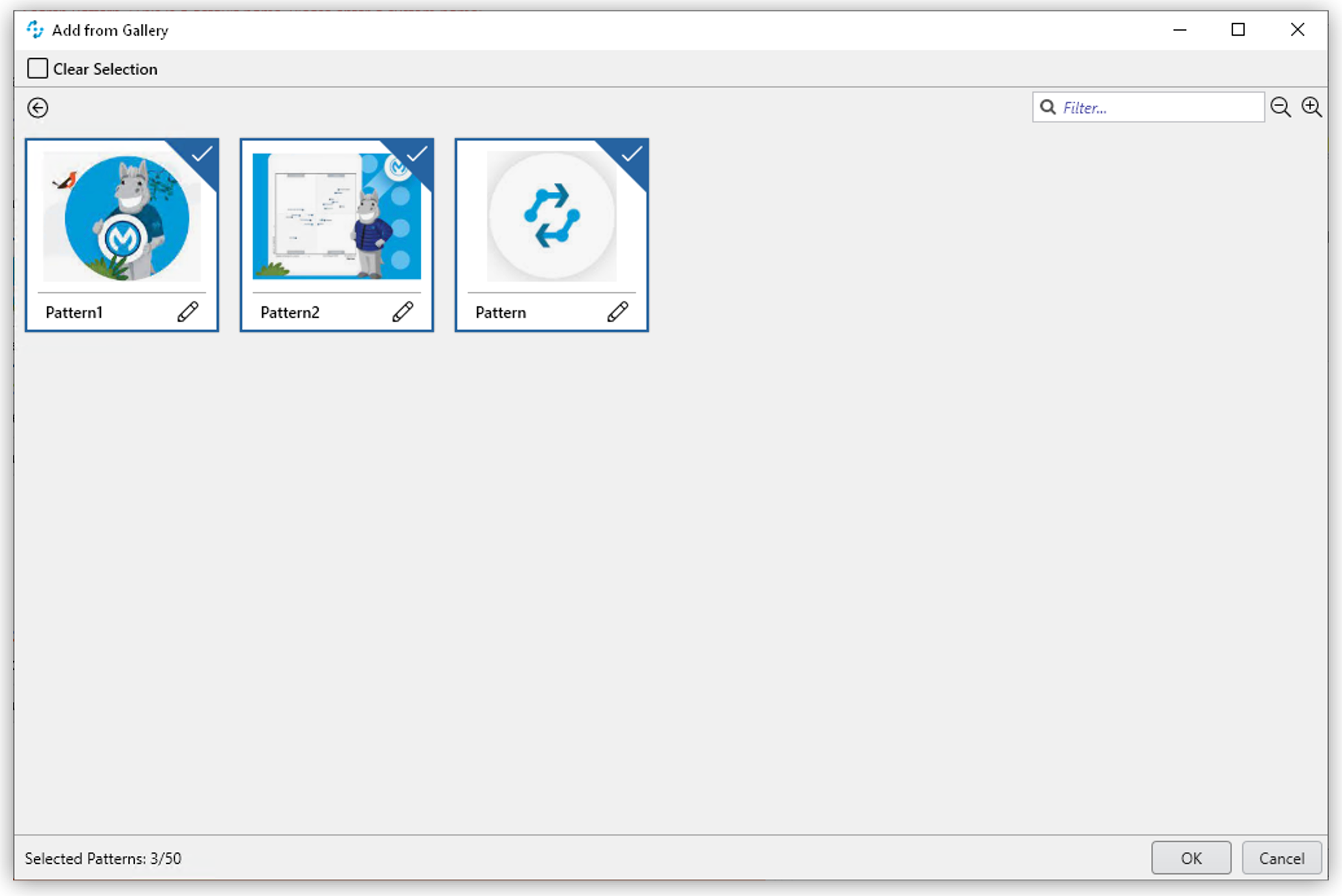Click the zoom in magnifier icon
This screenshot has width=1342, height=896.
click(1311, 107)
